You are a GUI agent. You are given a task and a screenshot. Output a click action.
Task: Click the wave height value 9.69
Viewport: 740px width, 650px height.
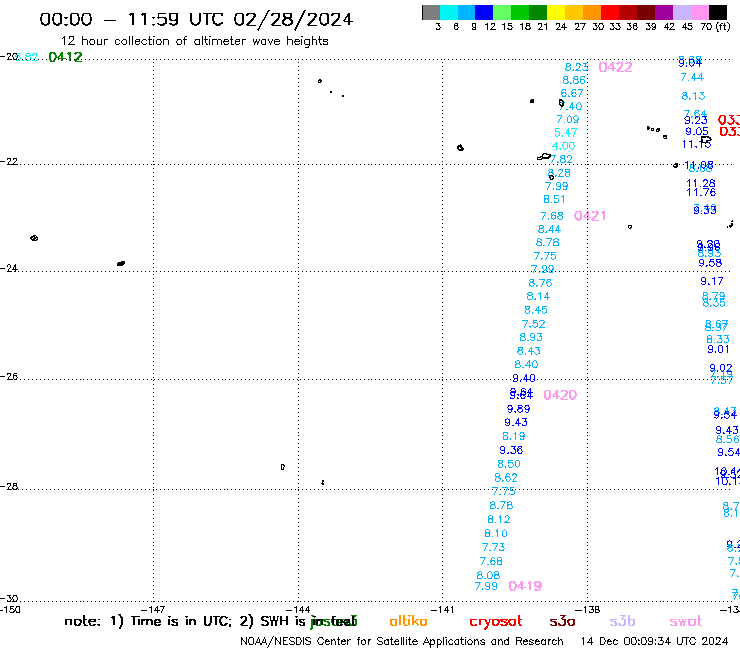[x=519, y=409]
